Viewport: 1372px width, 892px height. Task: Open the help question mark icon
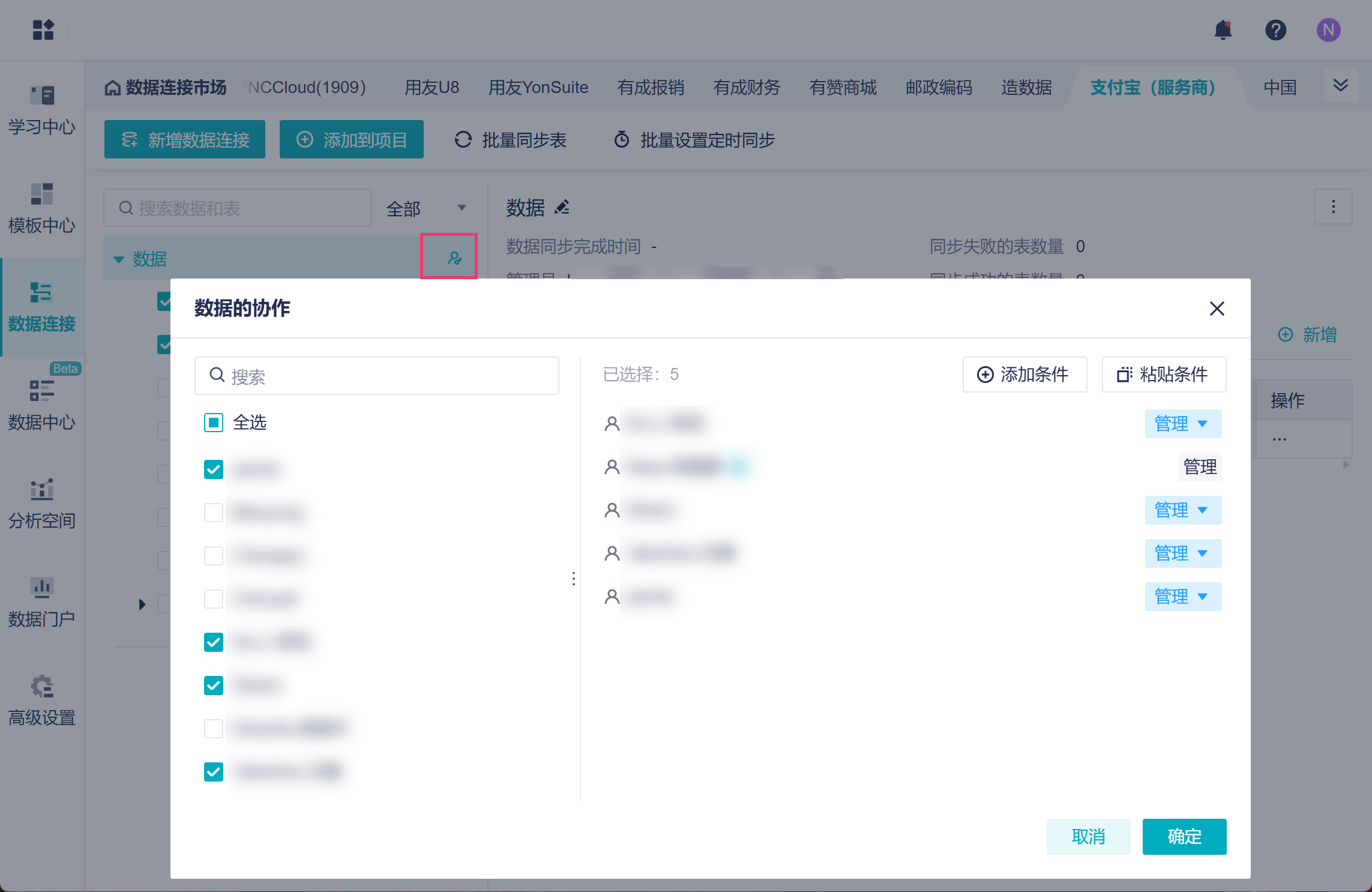click(x=1275, y=30)
